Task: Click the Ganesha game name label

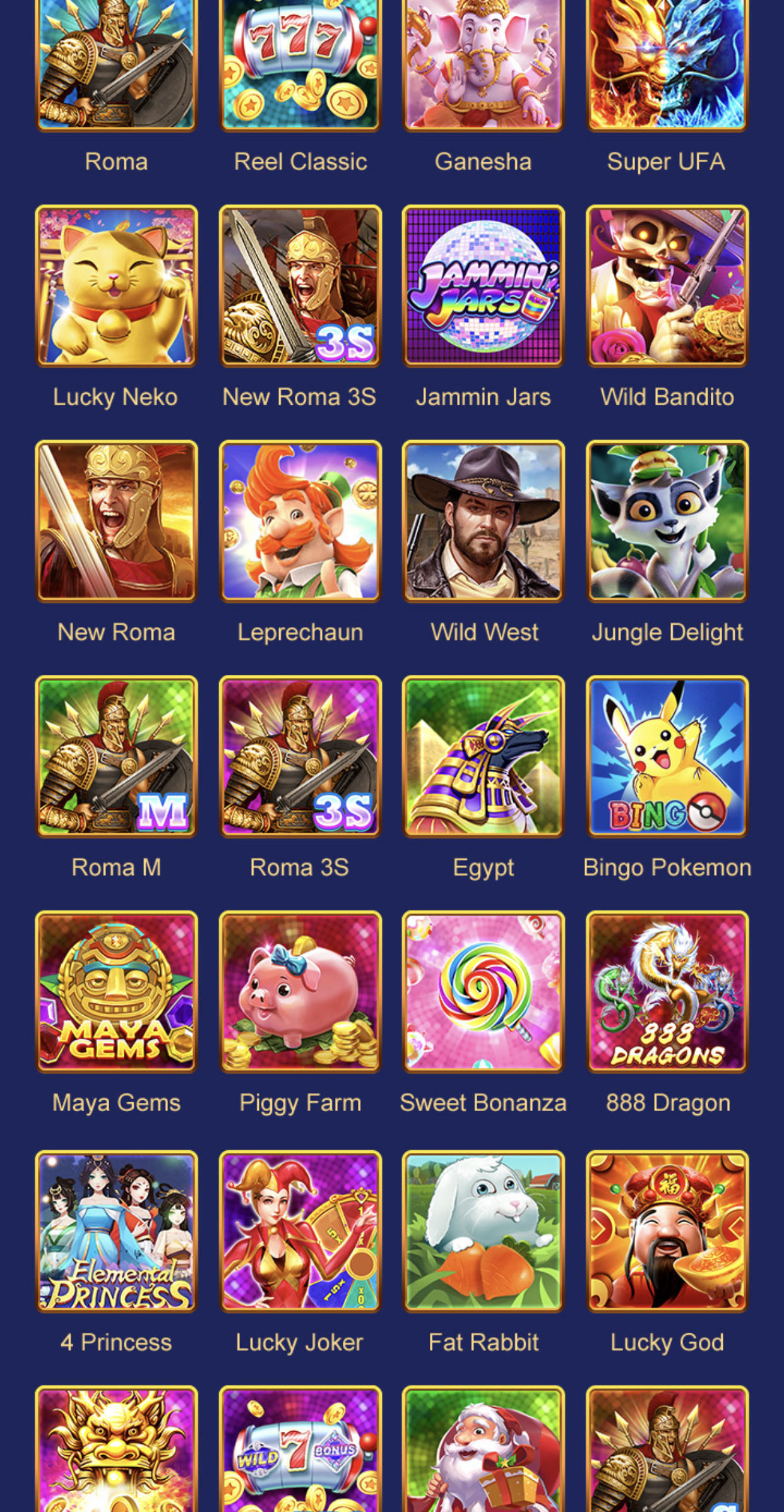Action: pyautogui.click(x=484, y=162)
